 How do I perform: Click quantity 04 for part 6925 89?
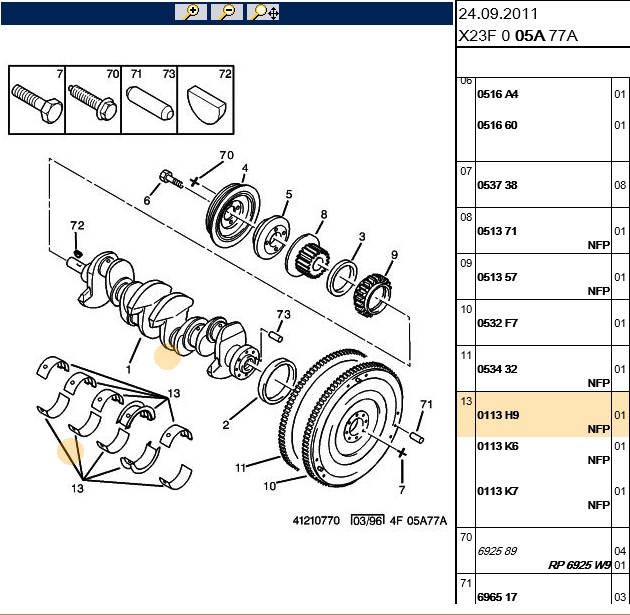pyautogui.click(x=620, y=551)
